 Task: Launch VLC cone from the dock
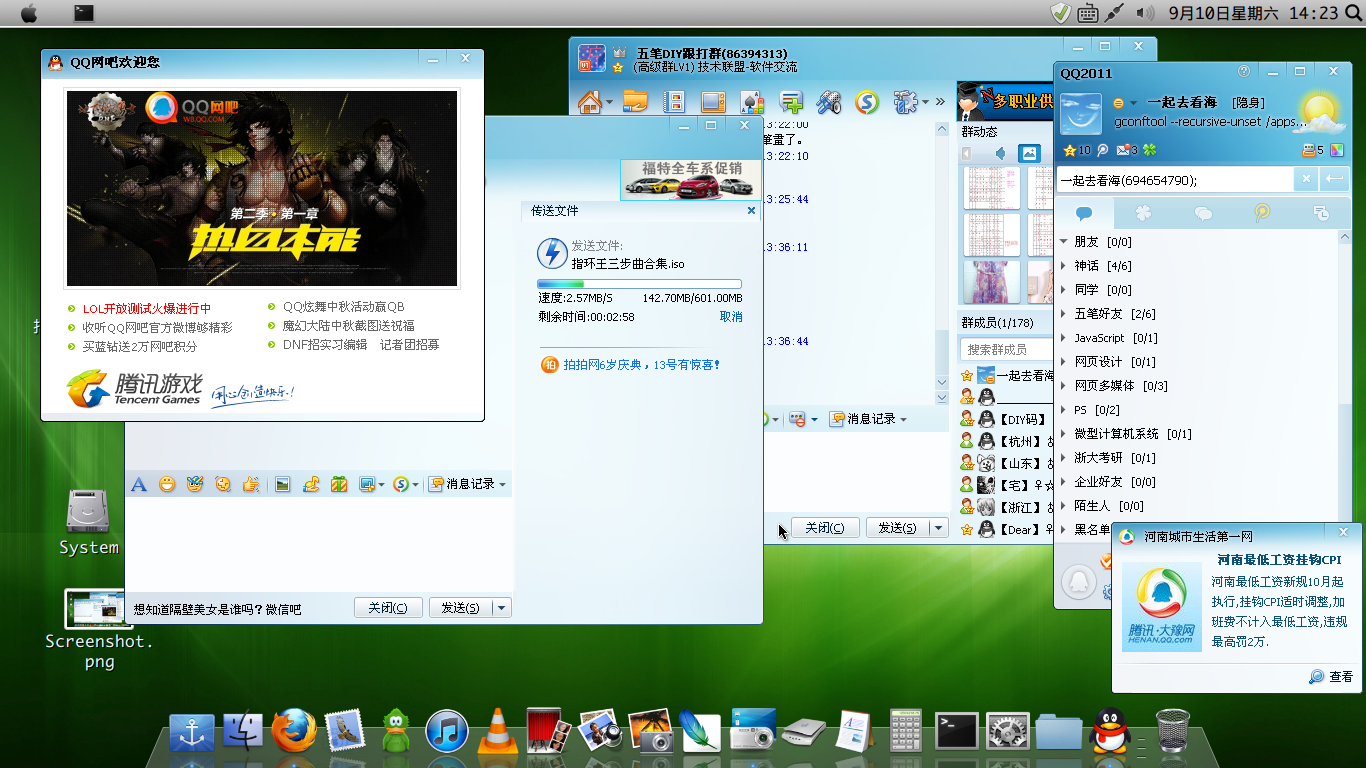(497, 731)
